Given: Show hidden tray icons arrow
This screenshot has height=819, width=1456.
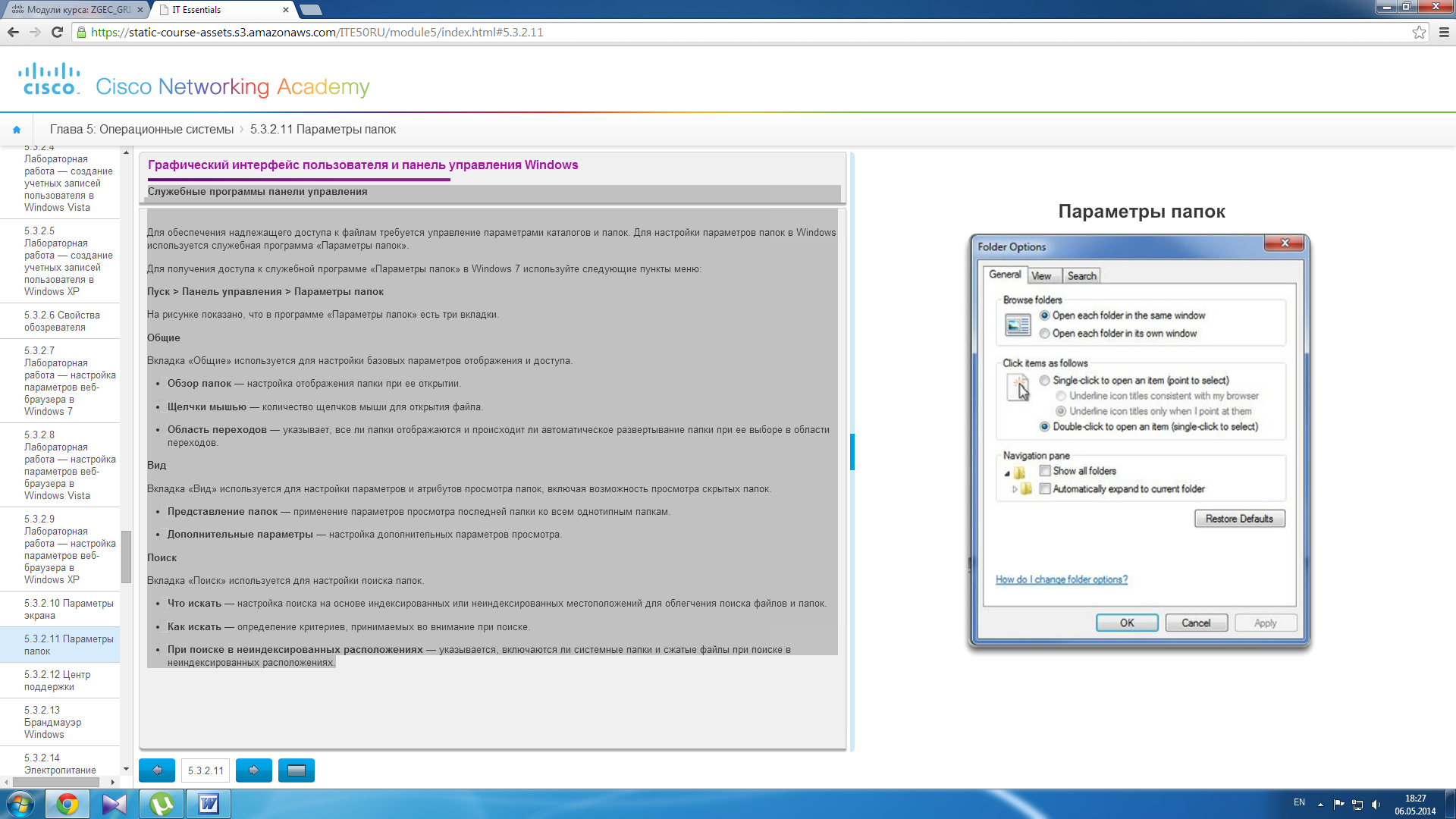Looking at the screenshot, I should [x=1320, y=804].
